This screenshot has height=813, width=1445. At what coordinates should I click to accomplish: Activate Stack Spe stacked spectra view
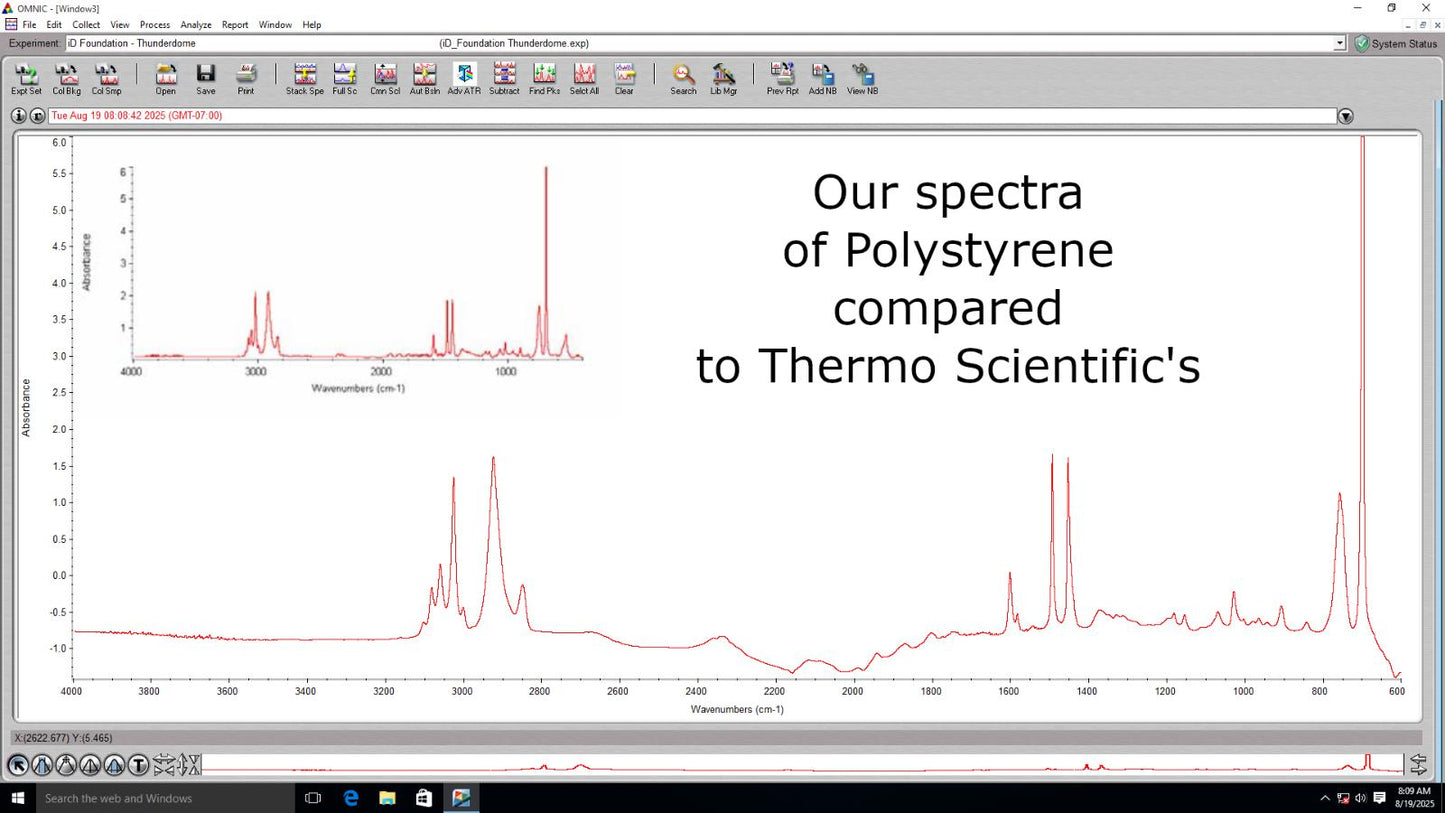point(305,79)
